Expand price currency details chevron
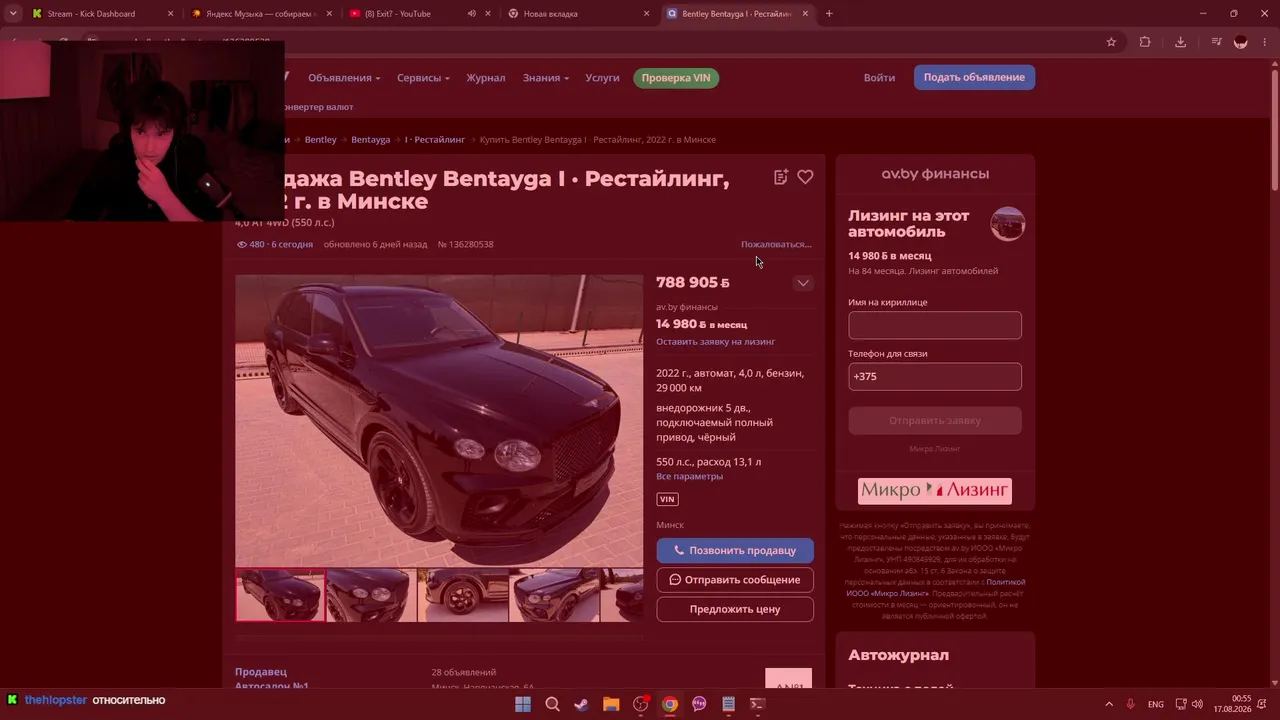Screen dimensions: 1280x720 [x=803, y=283]
